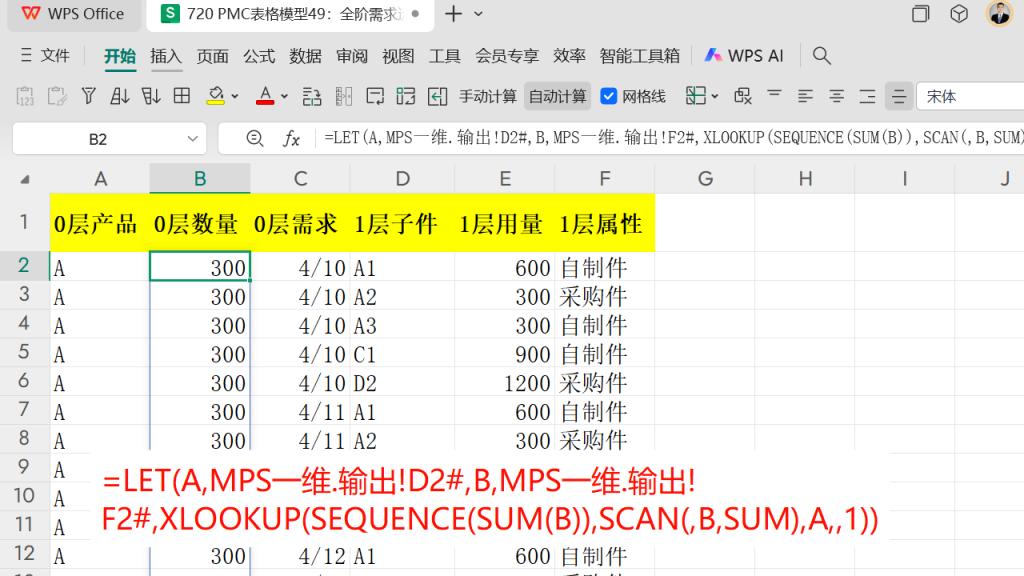Switch to 审阅 review tab
The image size is (1024, 576).
pyautogui.click(x=351, y=56)
